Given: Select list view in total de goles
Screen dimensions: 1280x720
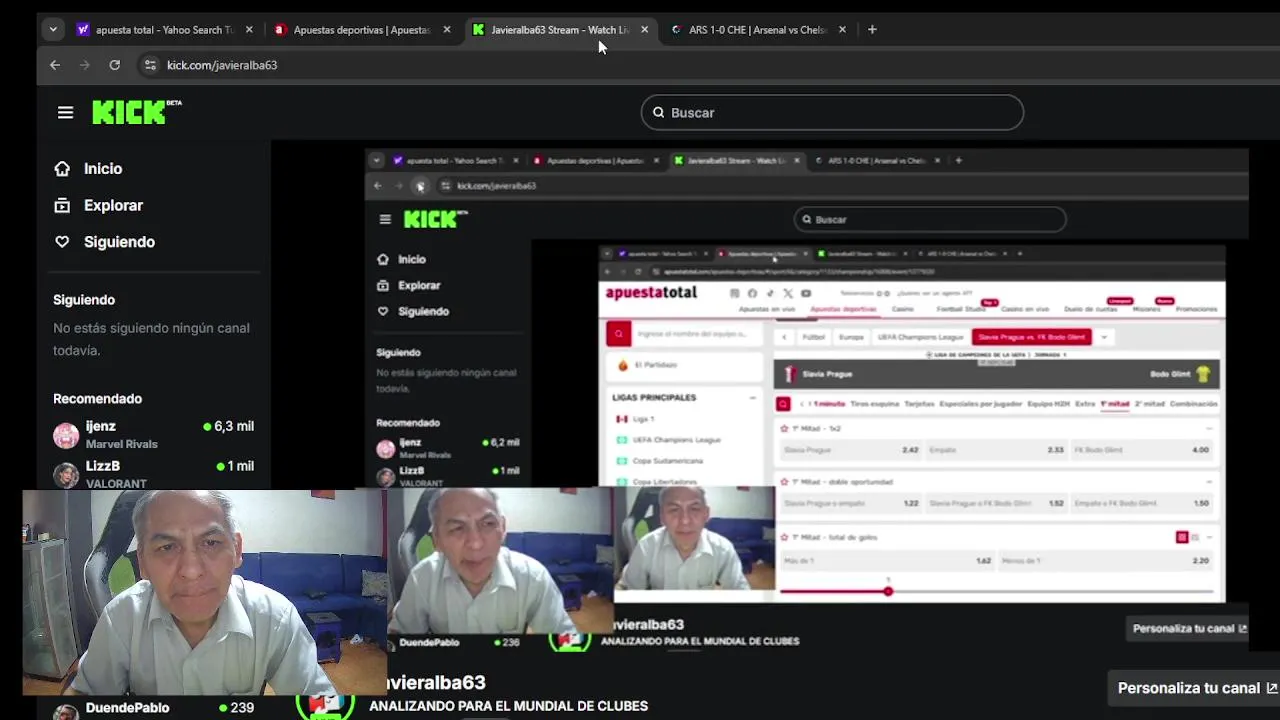Looking at the screenshot, I should coord(1195,537).
